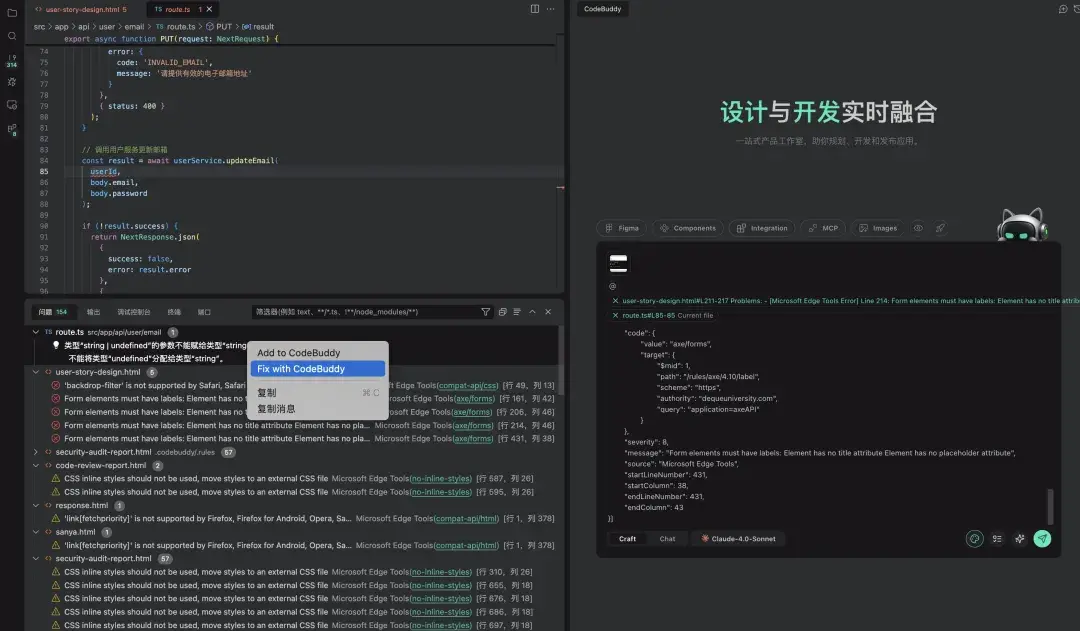Open the Source Control view showing 314 changes
This screenshot has height=631, width=1080.
tap(11, 58)
